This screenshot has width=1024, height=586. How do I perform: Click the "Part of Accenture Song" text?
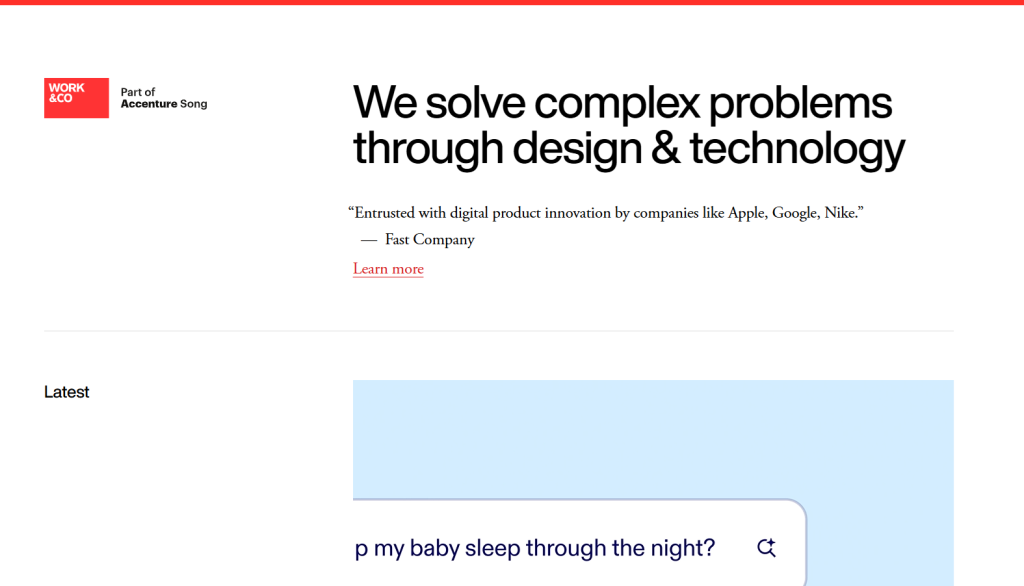(x=164, y=98)
